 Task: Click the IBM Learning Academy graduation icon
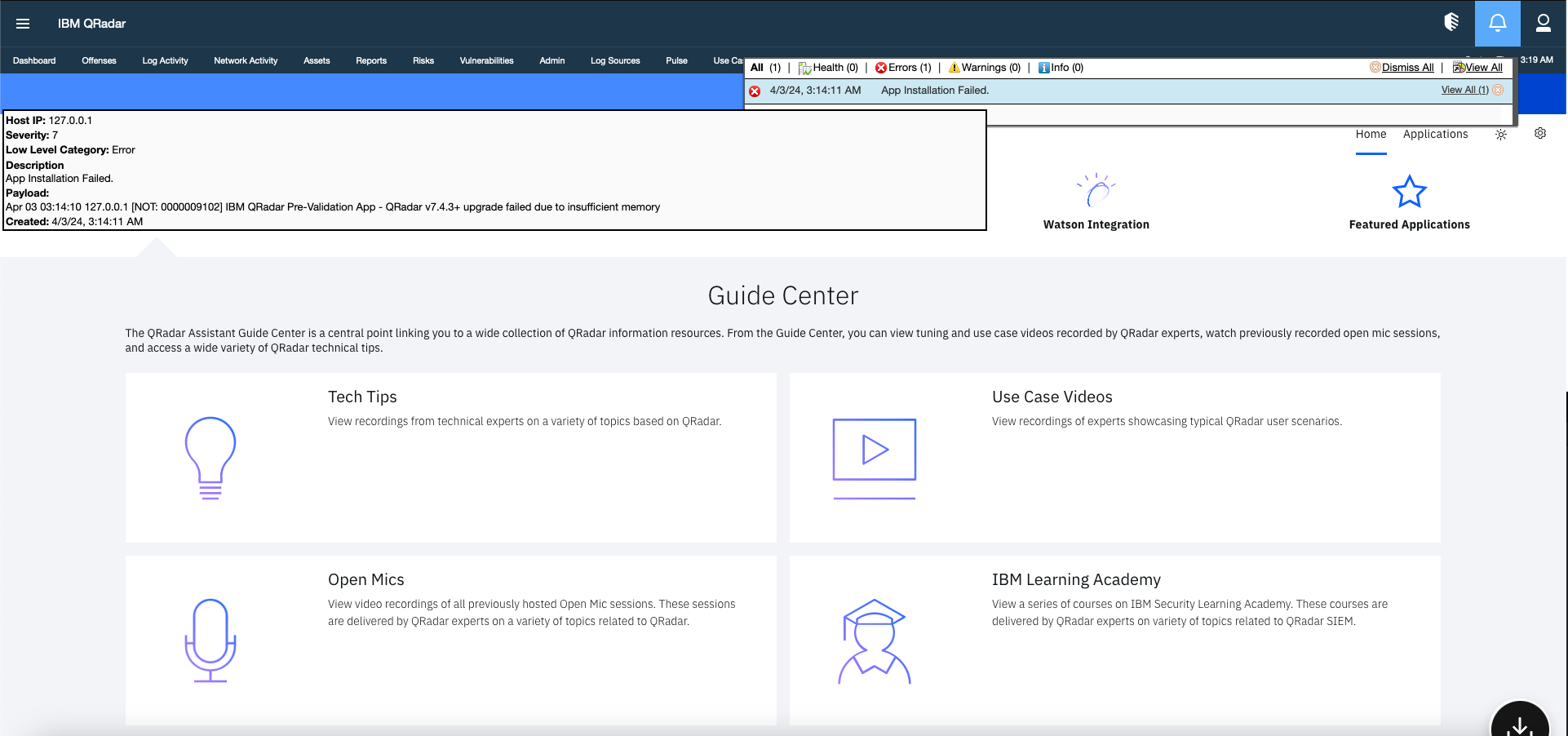click(x=874, y=641)
